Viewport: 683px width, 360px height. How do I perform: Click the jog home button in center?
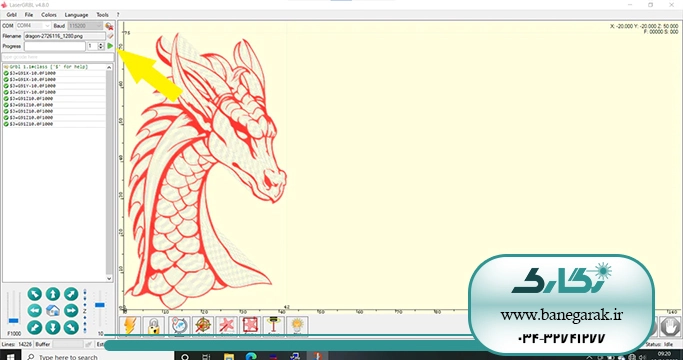click(x=53, y=311)
